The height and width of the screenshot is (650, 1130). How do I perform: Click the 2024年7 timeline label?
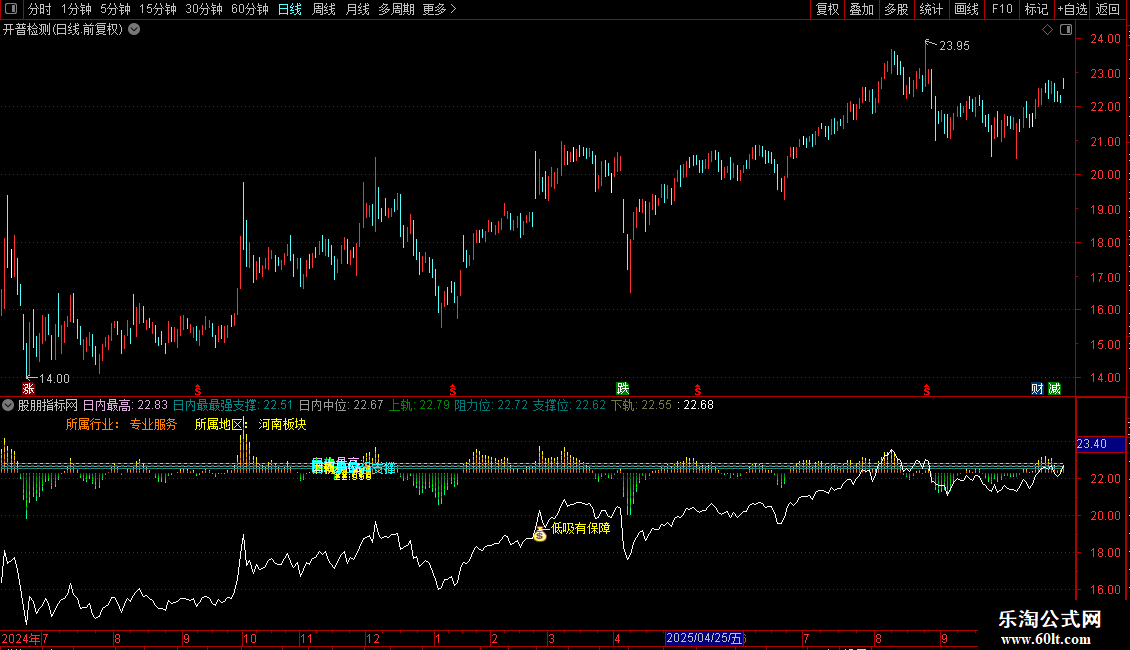pyautogui.click(x=25, y=638)
